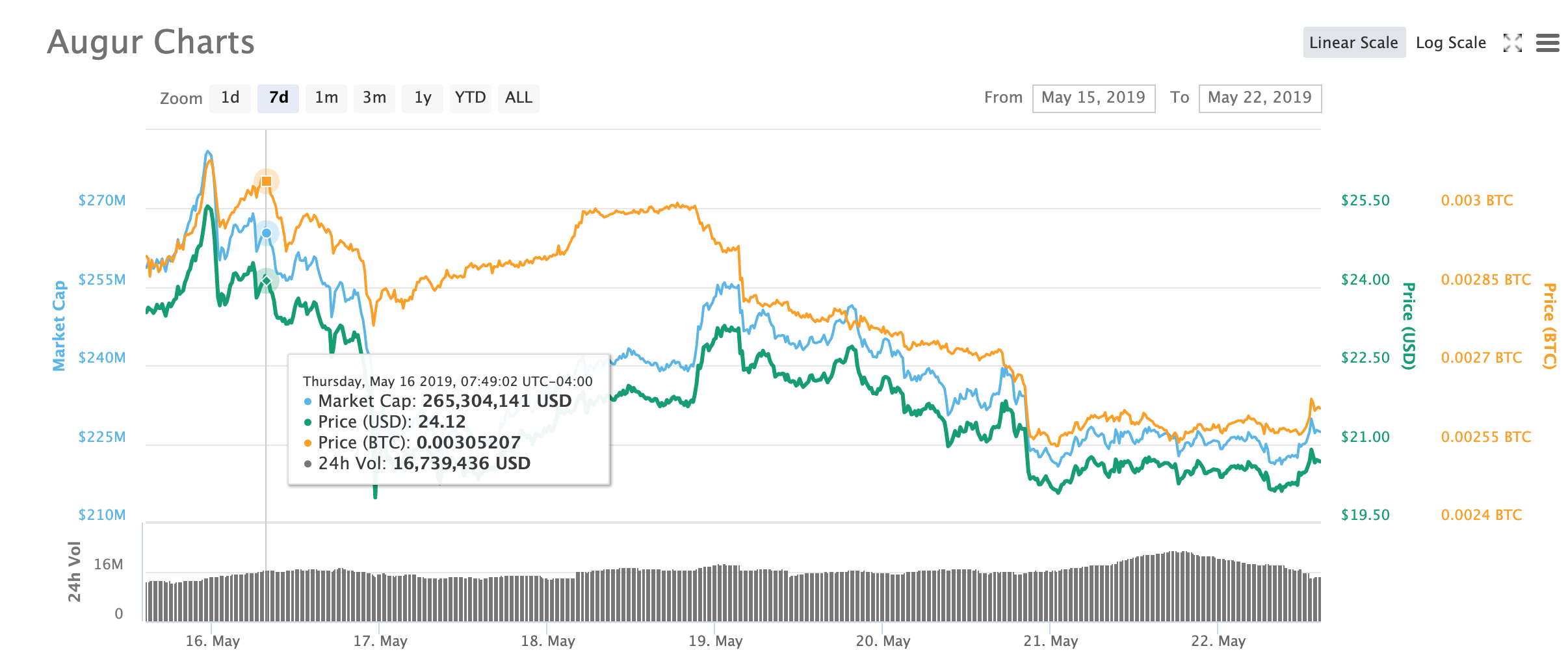The width and height of the screenshot is (1568, 672).
Task: Set zoom to 1m
Action: click(x=326, y=98)
